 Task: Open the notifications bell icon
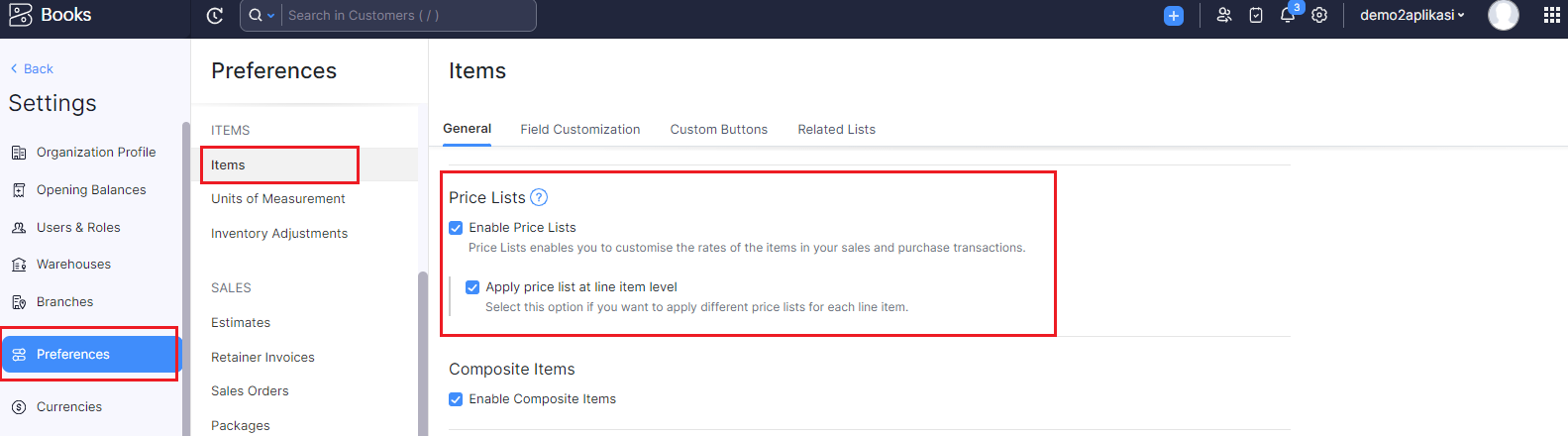(1288, 15)
